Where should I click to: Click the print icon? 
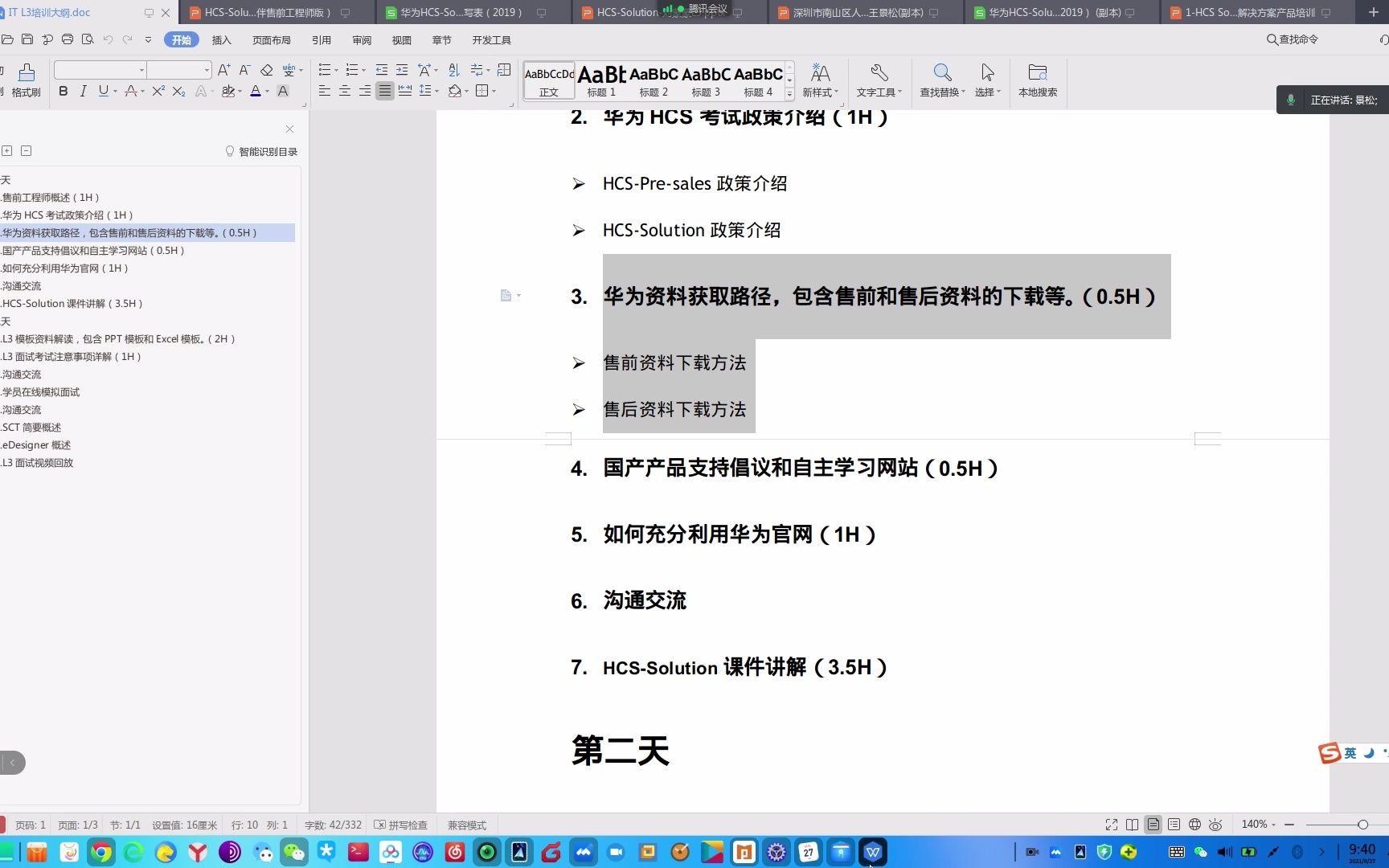[x=68, y=39]
